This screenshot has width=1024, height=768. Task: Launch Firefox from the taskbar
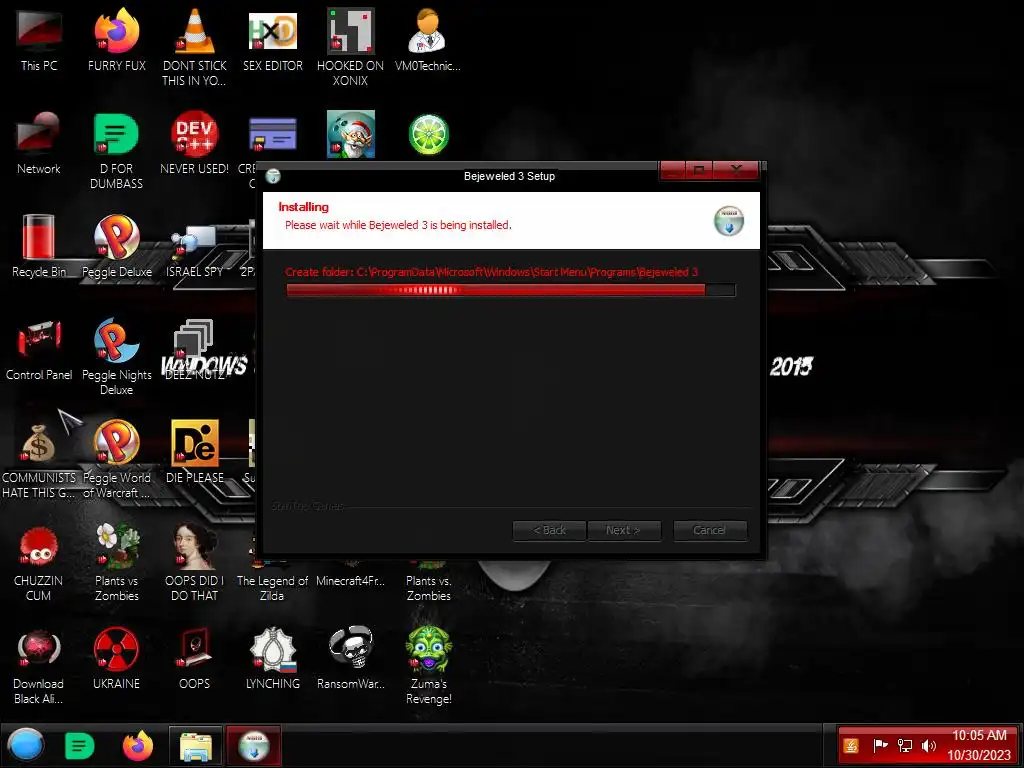[137, 746]
